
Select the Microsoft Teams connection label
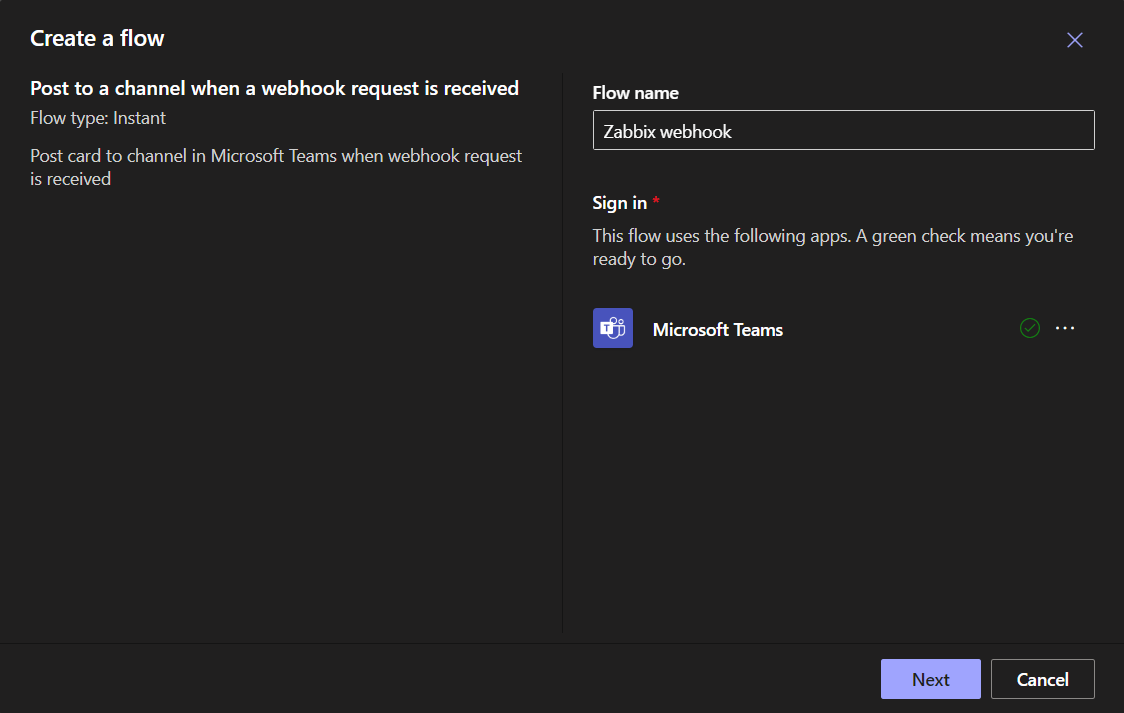[x=717, y=330]
